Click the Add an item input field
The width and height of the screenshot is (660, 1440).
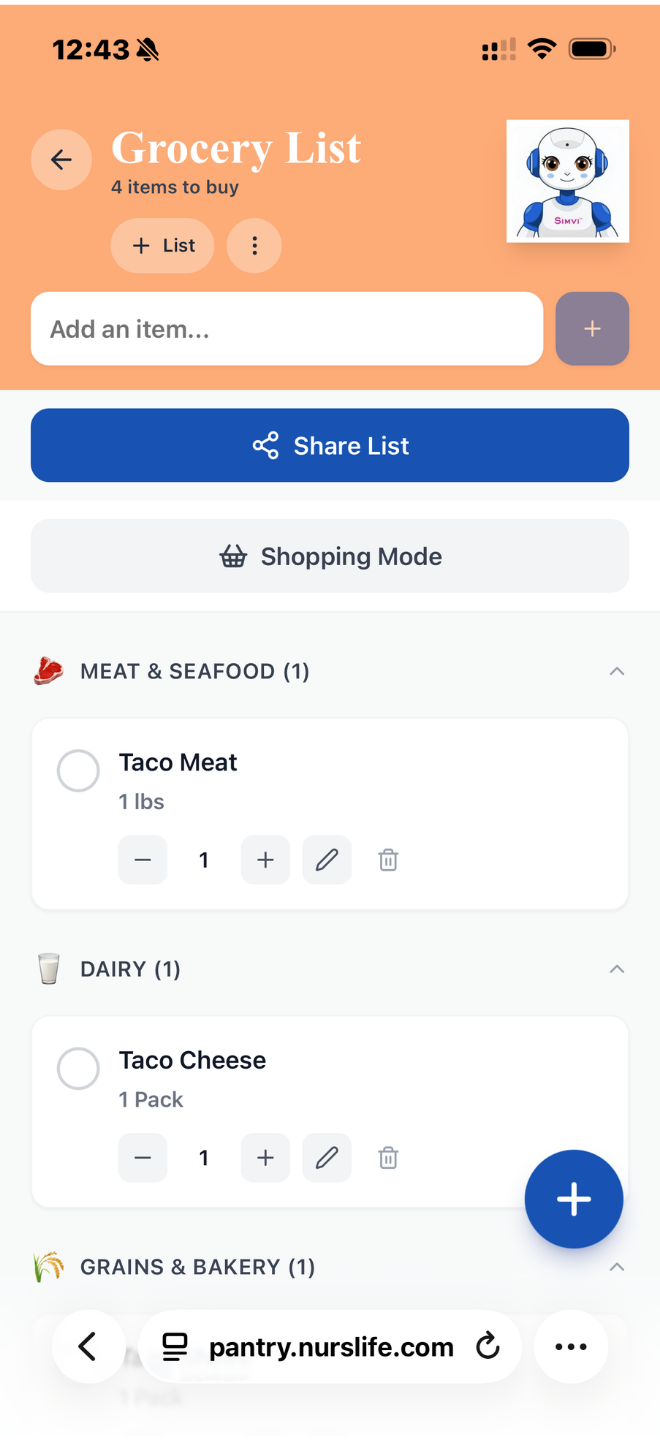click(286, 328)
